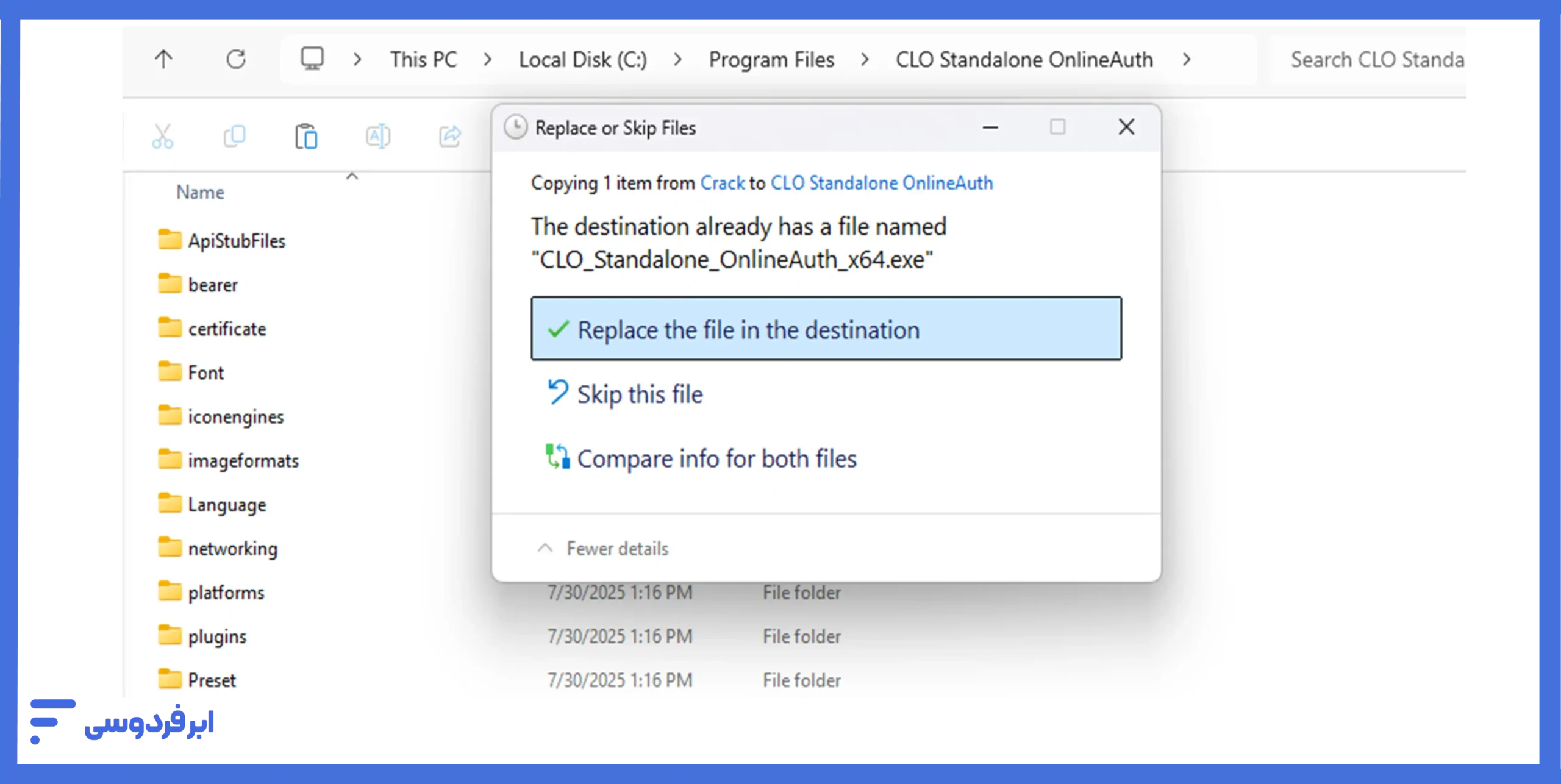Open CLO Standalone OnlineAuth destination link
The image size is (1561, 784).
pyautogui.click(x=881, y=183)
